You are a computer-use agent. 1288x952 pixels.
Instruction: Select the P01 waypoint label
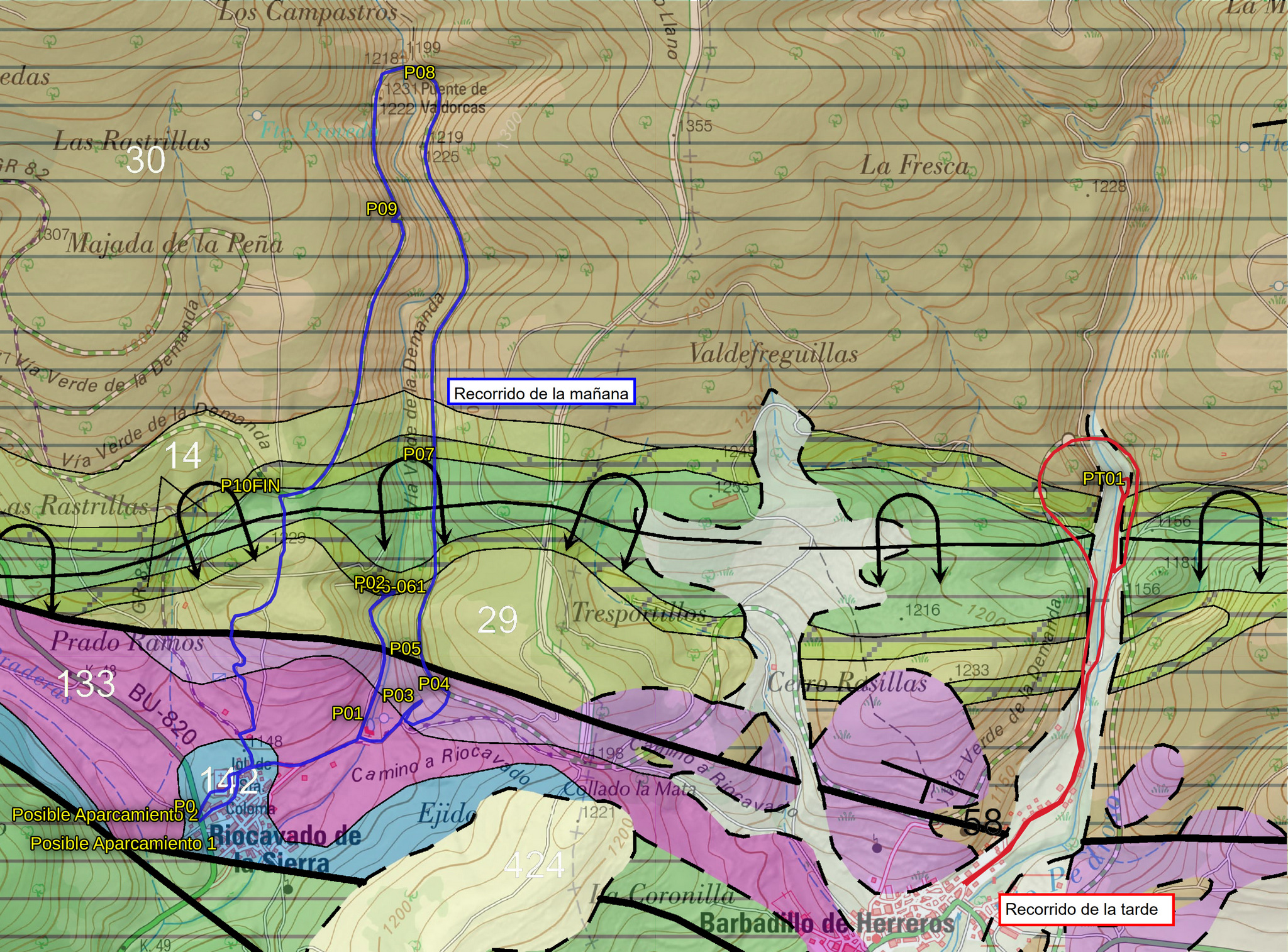pos(347,713)
